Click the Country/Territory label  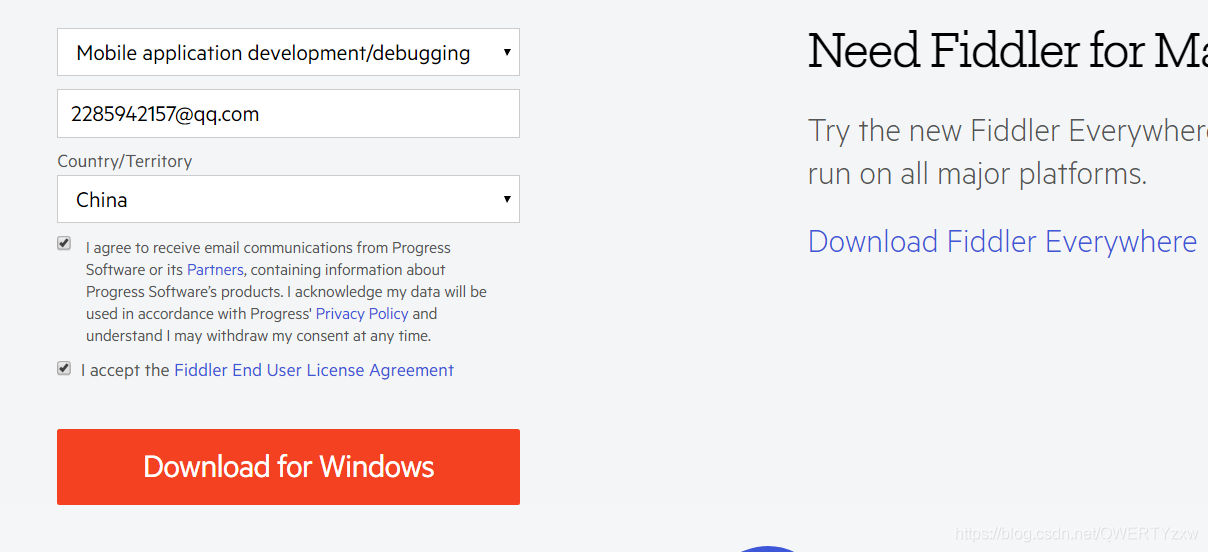pyautogui.click(x=124, y=161)
